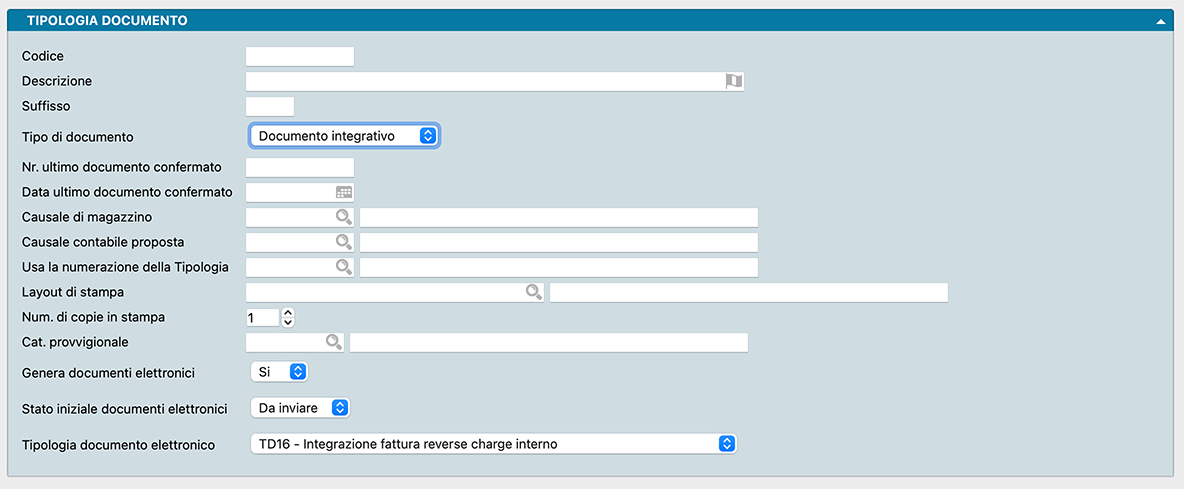Screen dimensions: 1184x489
Task: Adjust the Num. di copie in stampa stepper
Action: (288, 317)
